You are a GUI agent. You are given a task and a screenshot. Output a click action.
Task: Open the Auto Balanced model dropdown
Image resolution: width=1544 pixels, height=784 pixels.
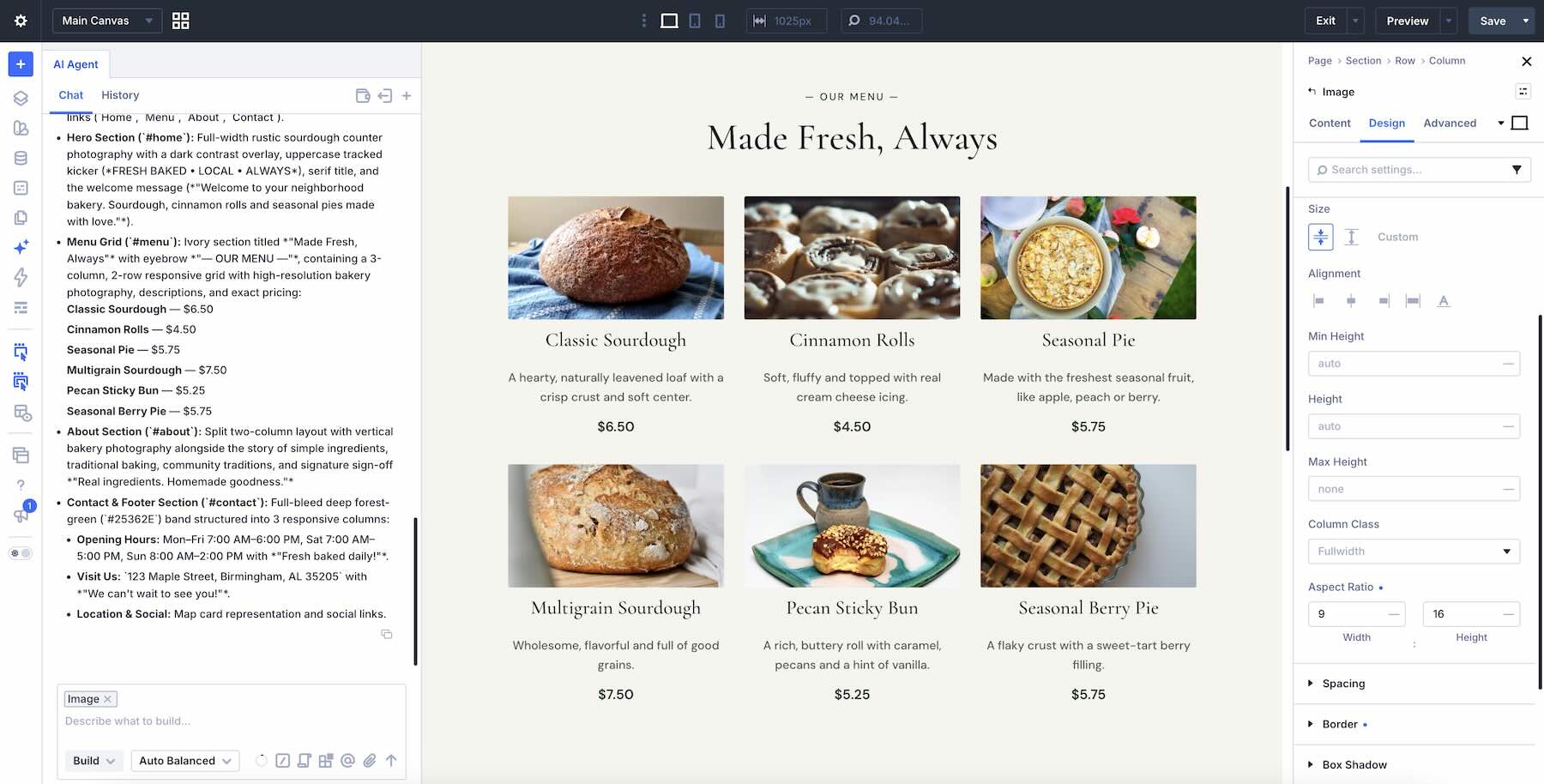click(185, 761)
